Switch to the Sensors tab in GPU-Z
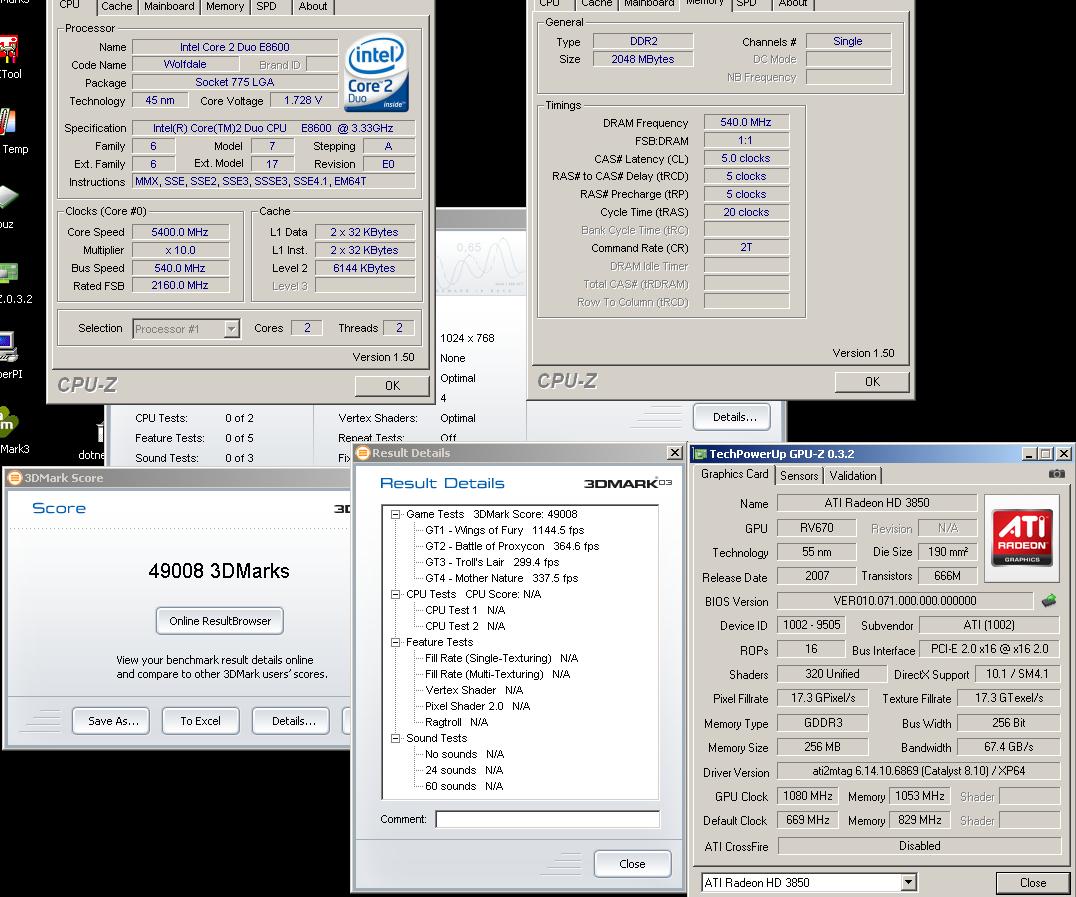The image size is (1076, 897). click(x=799, y=476)
